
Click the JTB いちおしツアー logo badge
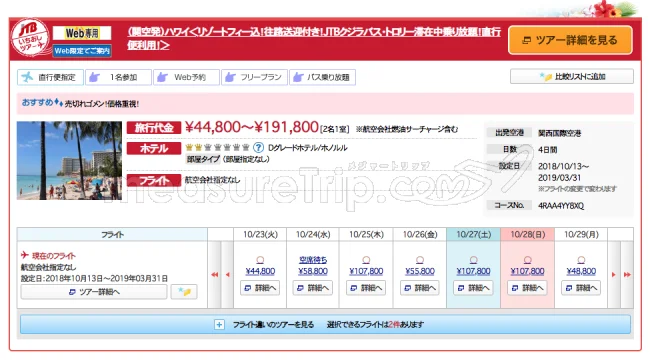point(30,38)
